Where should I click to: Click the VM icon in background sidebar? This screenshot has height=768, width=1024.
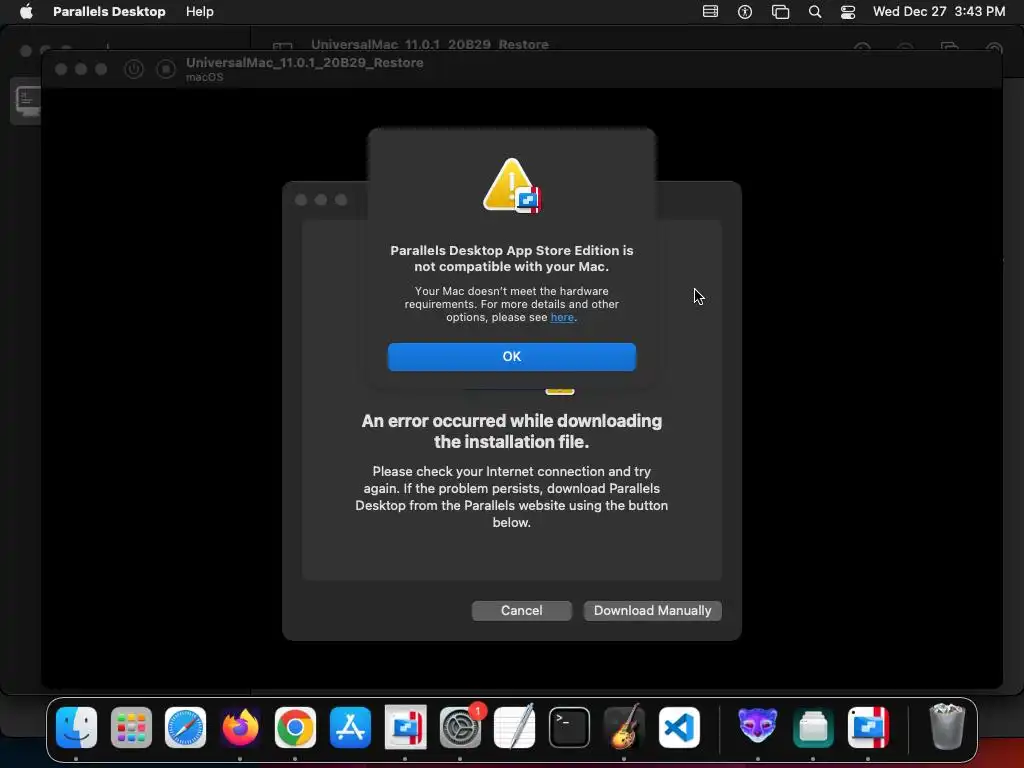click(x=27, y=101)
